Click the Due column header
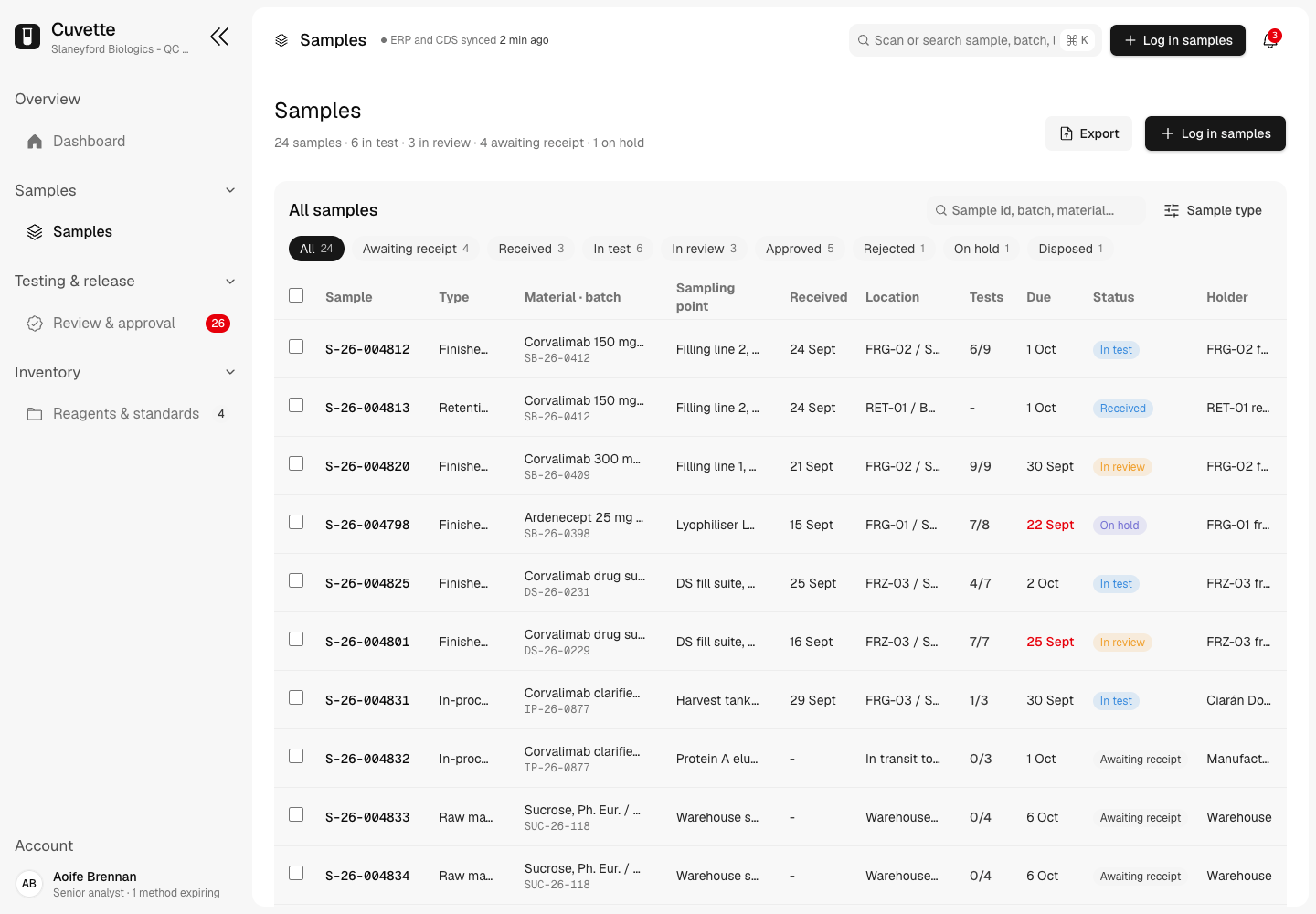 [x=1038, y=297]
